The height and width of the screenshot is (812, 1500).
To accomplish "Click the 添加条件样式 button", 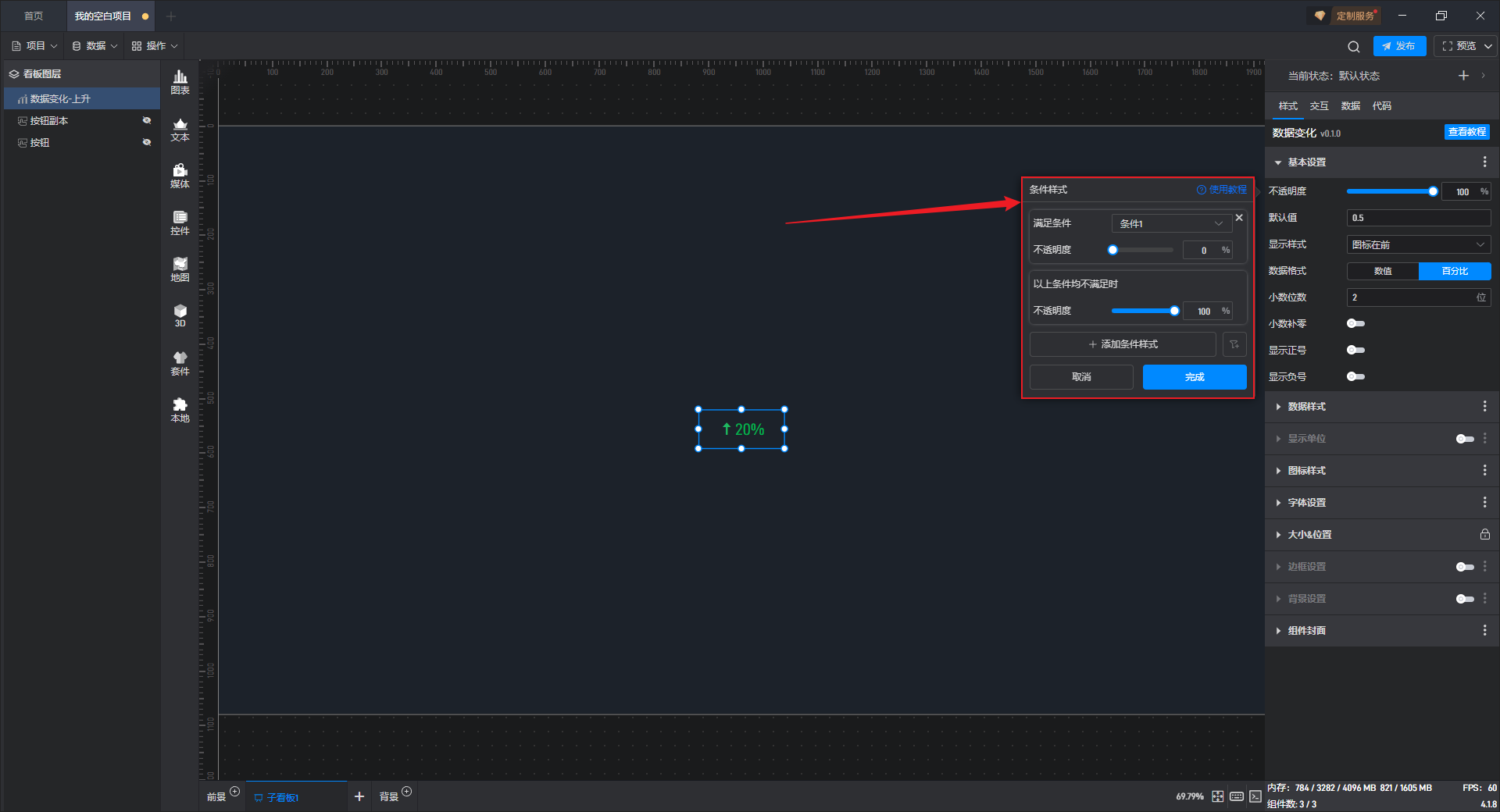I will click(1123, 344).
